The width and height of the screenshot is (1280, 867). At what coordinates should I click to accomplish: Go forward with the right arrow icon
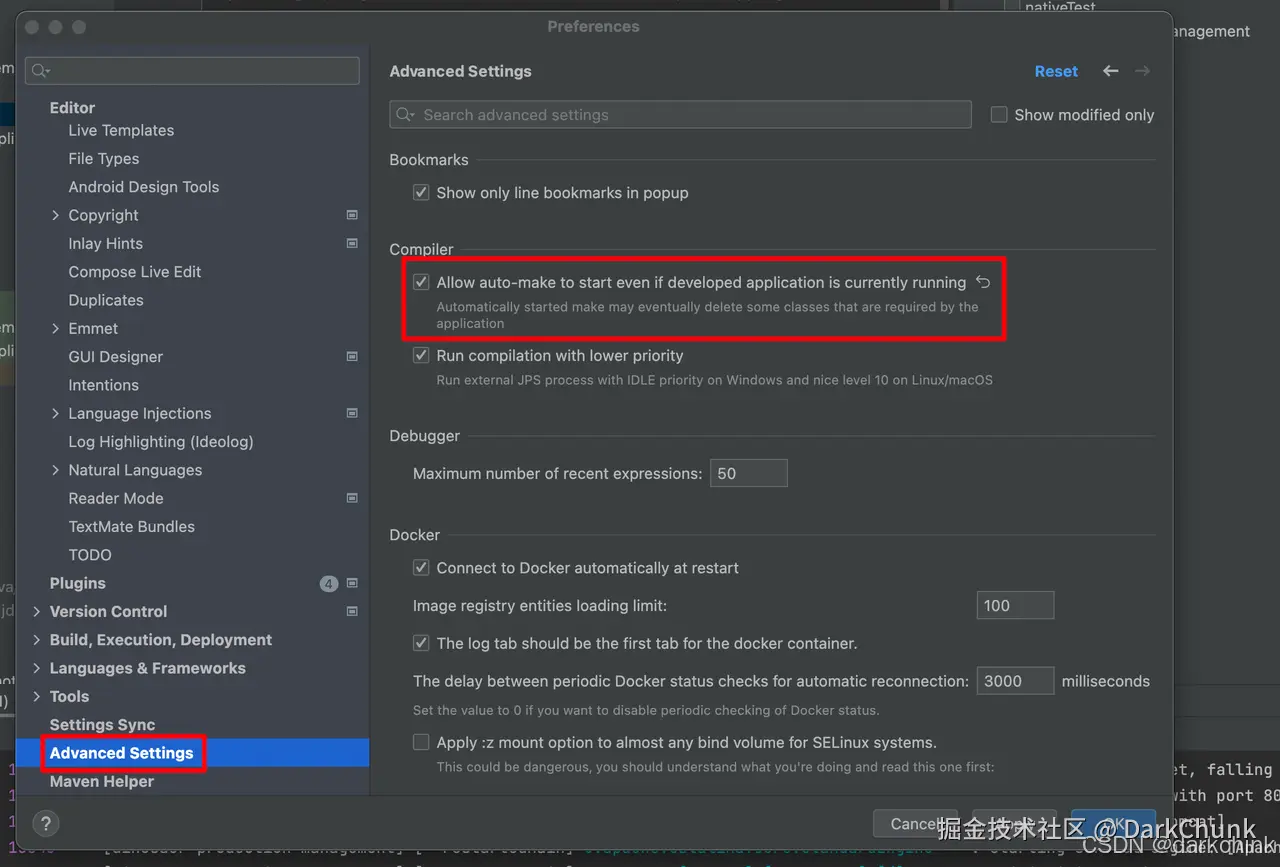pos(1142,71)
